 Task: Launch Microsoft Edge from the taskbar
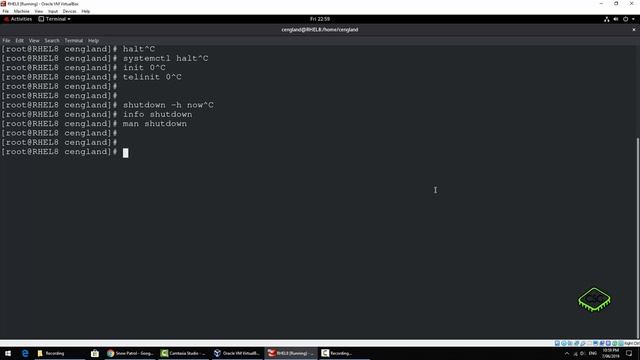(x=25, y=353)
